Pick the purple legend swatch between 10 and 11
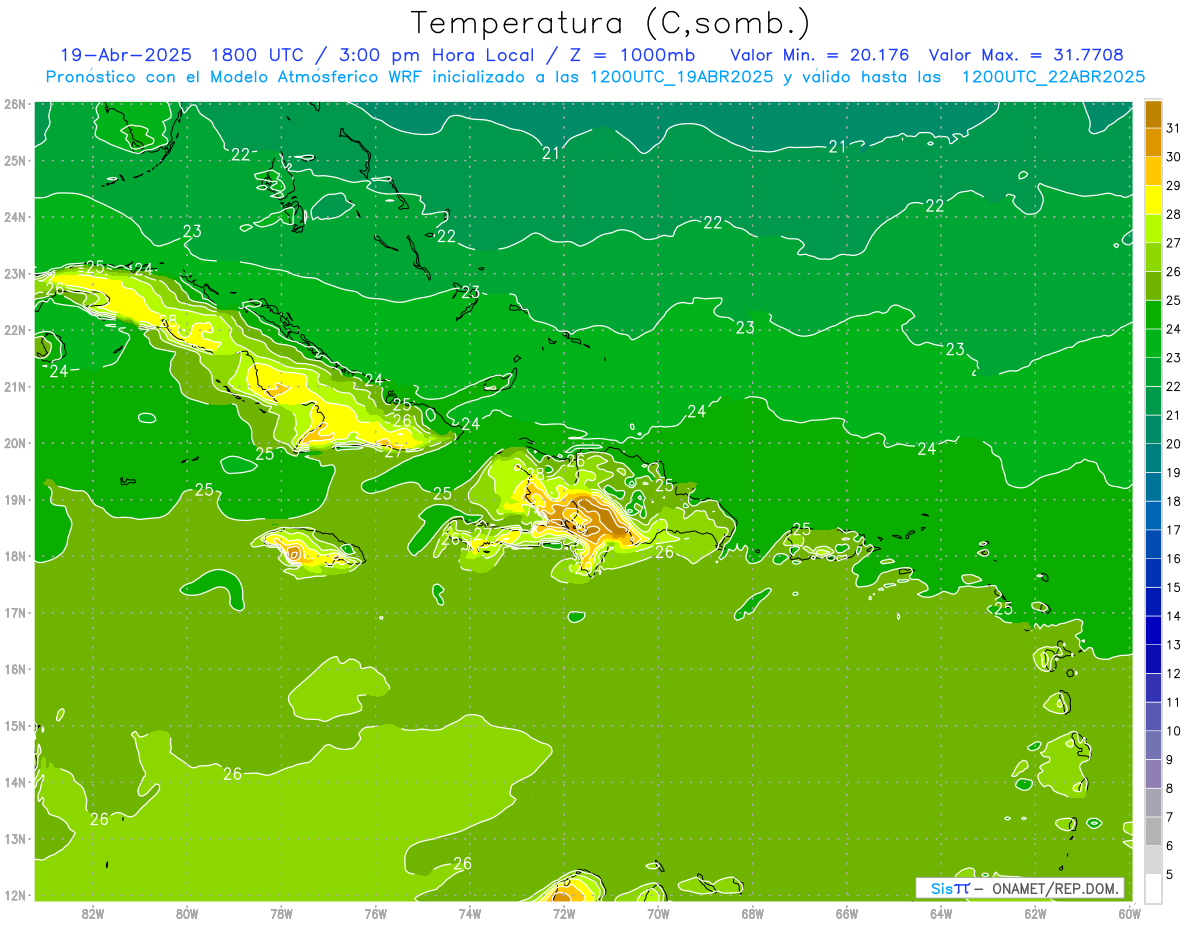The width and height of the screenshot is (1200, 927). click(1153, 716)
